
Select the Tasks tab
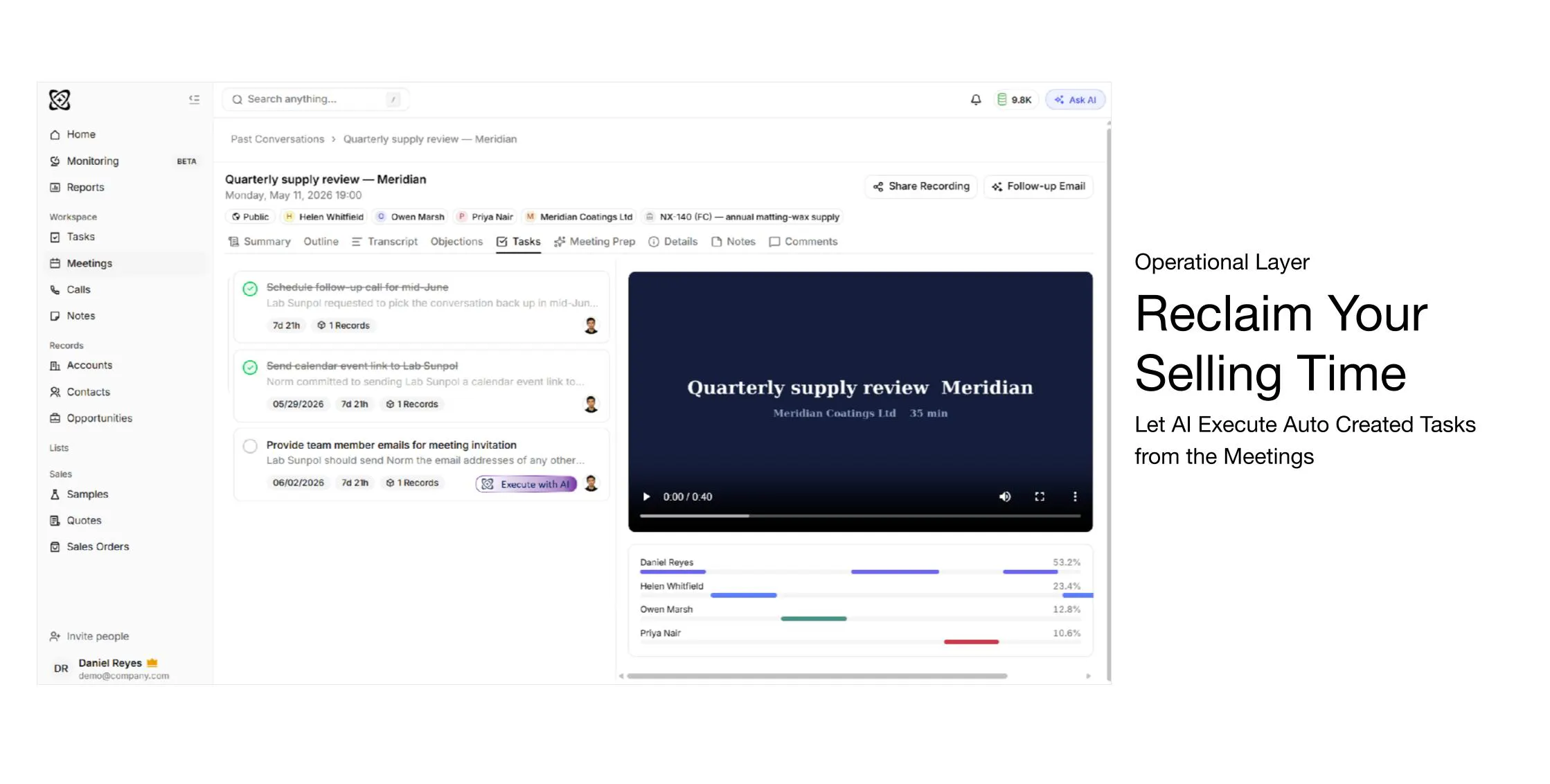click(x=518, y=242)
